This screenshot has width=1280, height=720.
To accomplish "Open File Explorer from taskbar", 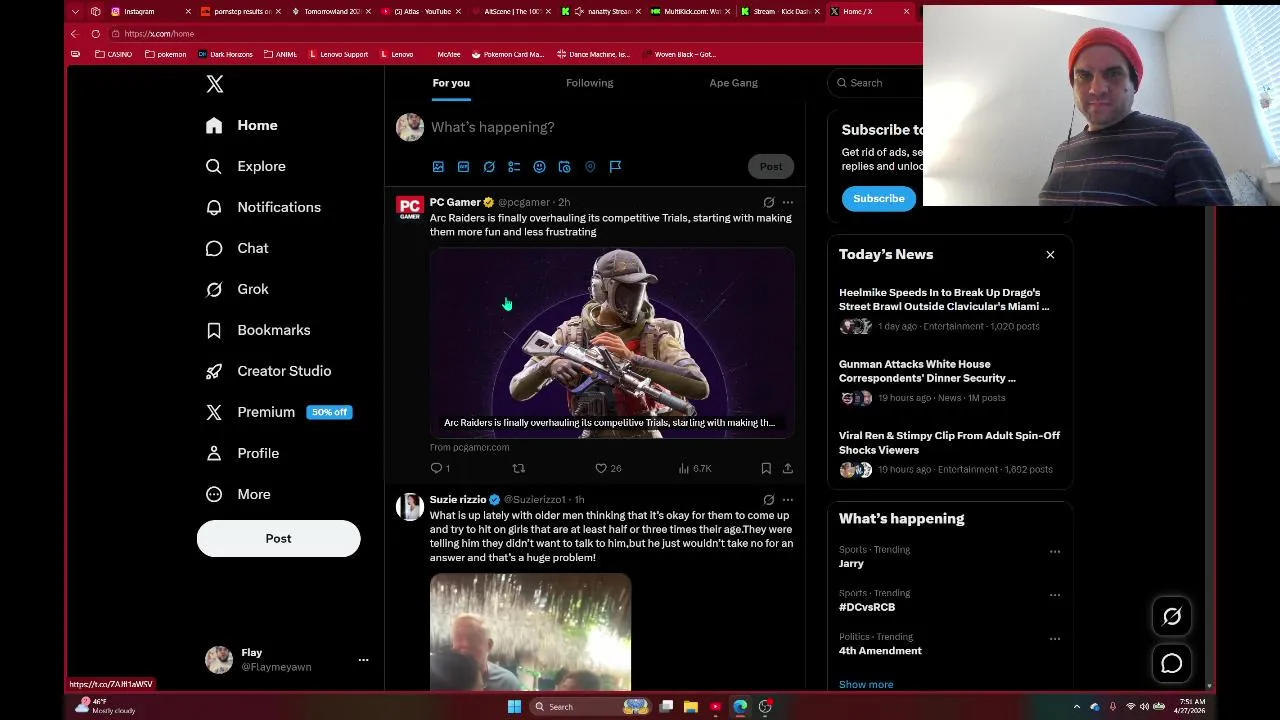I will [690, 707].
